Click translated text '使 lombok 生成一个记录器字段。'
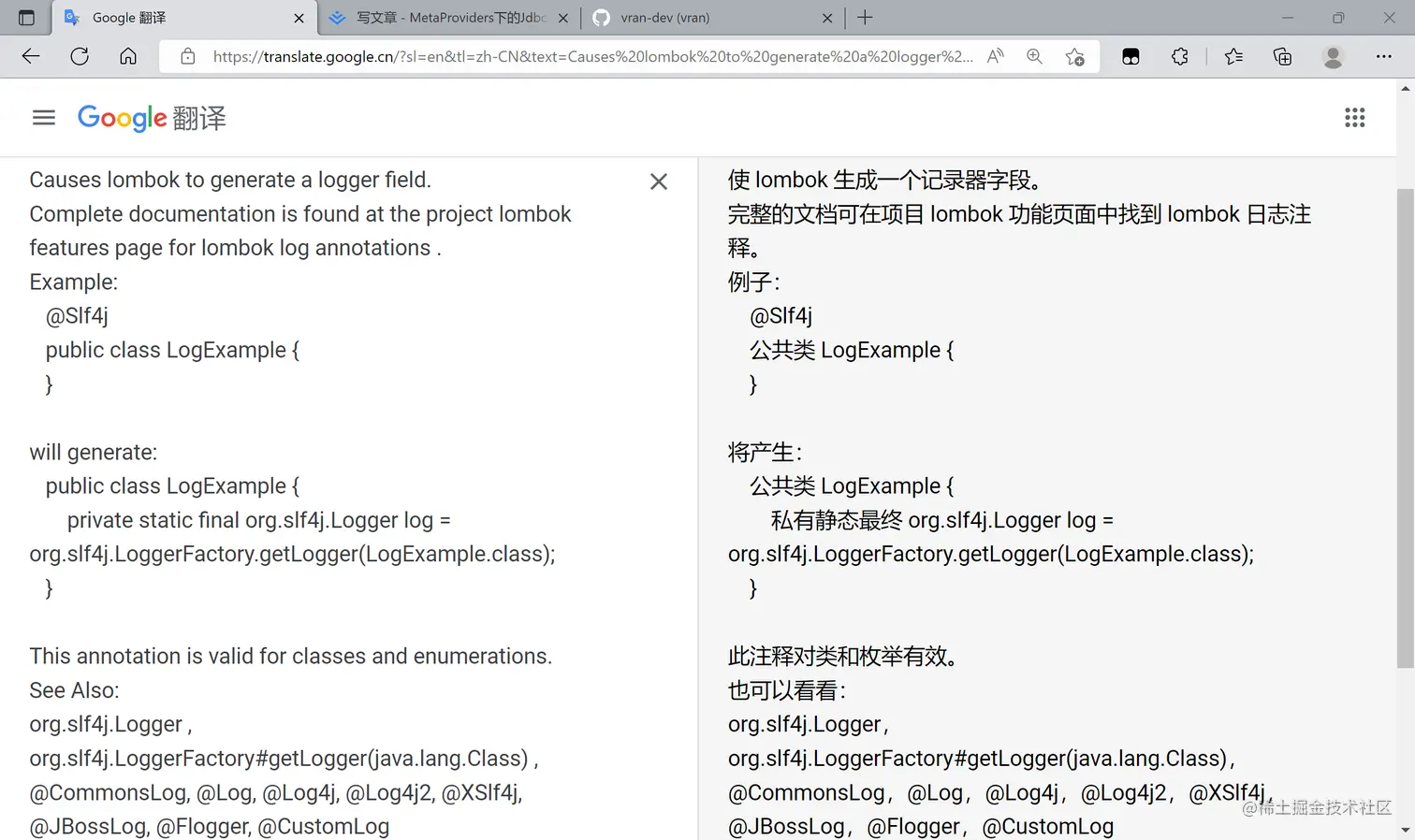Image resolution: width=1415 pixels, height=840 pixels. (885, 180)
